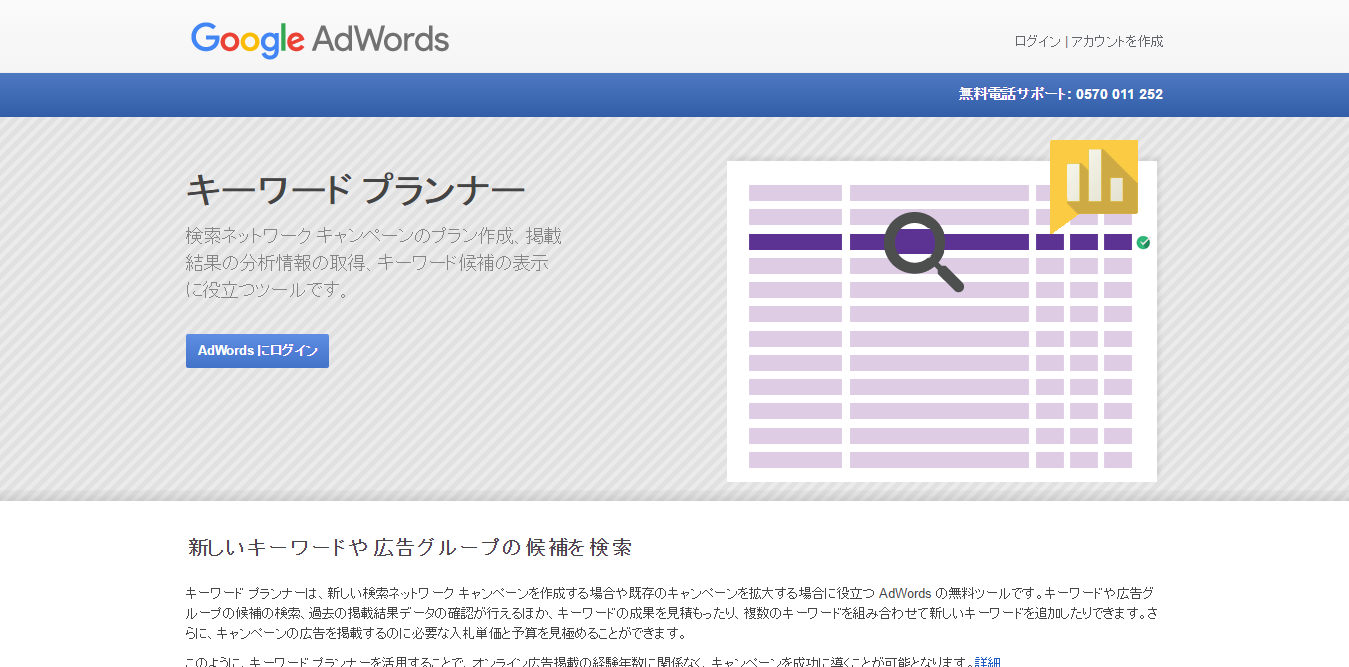Open the ログイン link in header

click(x=1037, y=41)
